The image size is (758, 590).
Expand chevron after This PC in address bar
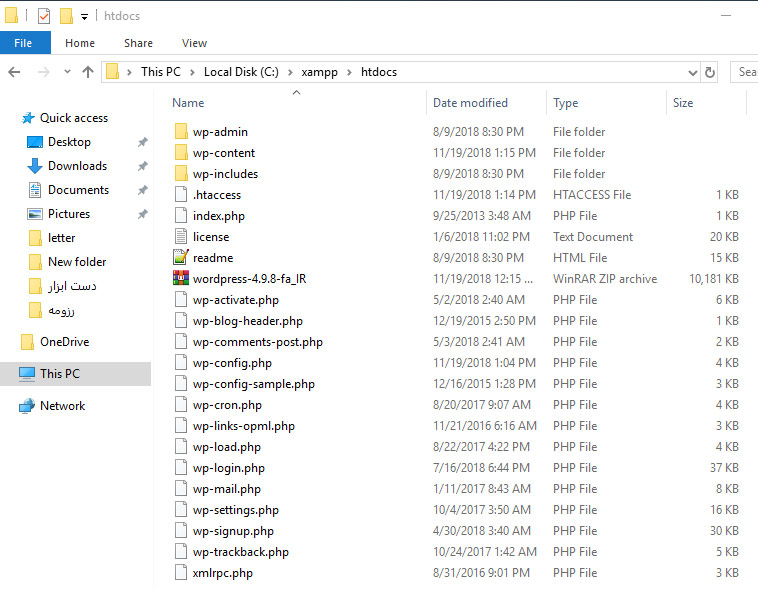[192, 73]
